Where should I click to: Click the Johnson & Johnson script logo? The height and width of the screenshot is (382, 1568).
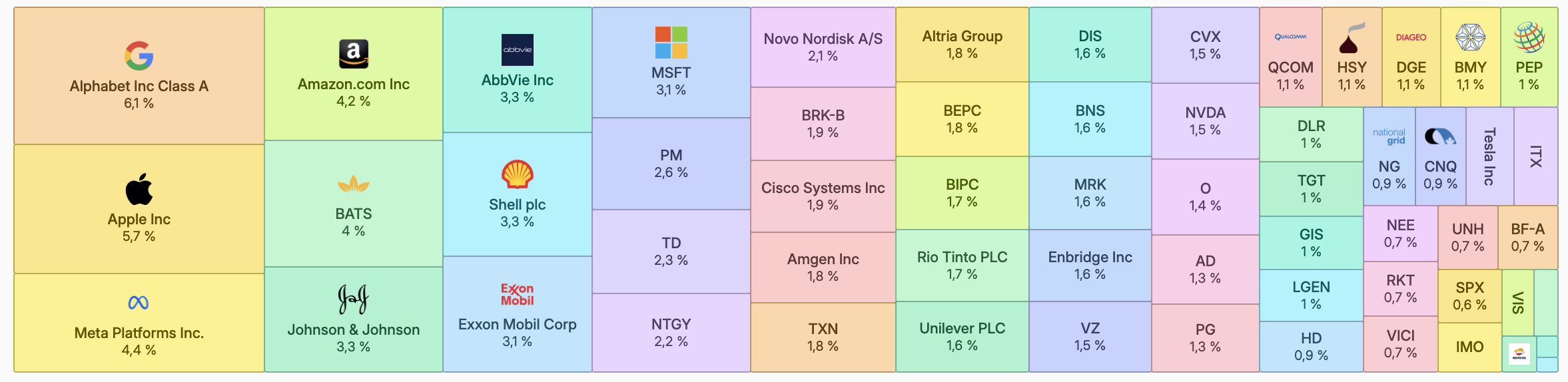pos(353,299)
